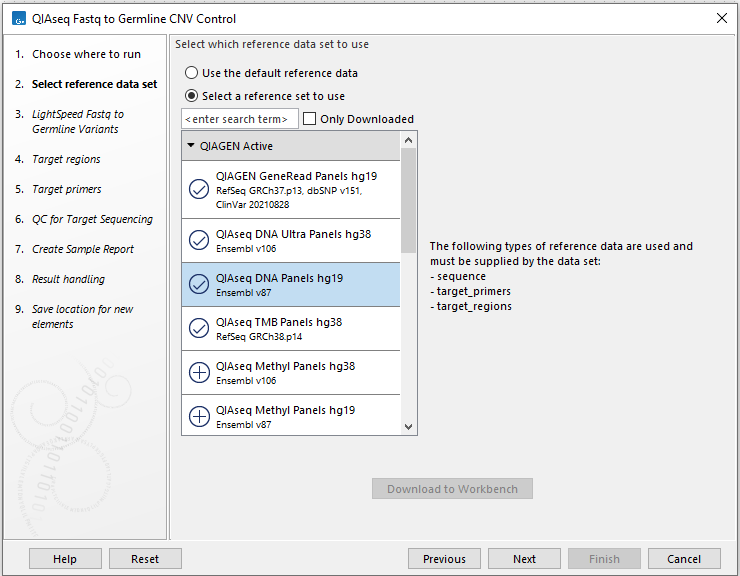740x576 pixels.
Task: Go to step 1 Choose where to run
Action: tap(86, 54)
